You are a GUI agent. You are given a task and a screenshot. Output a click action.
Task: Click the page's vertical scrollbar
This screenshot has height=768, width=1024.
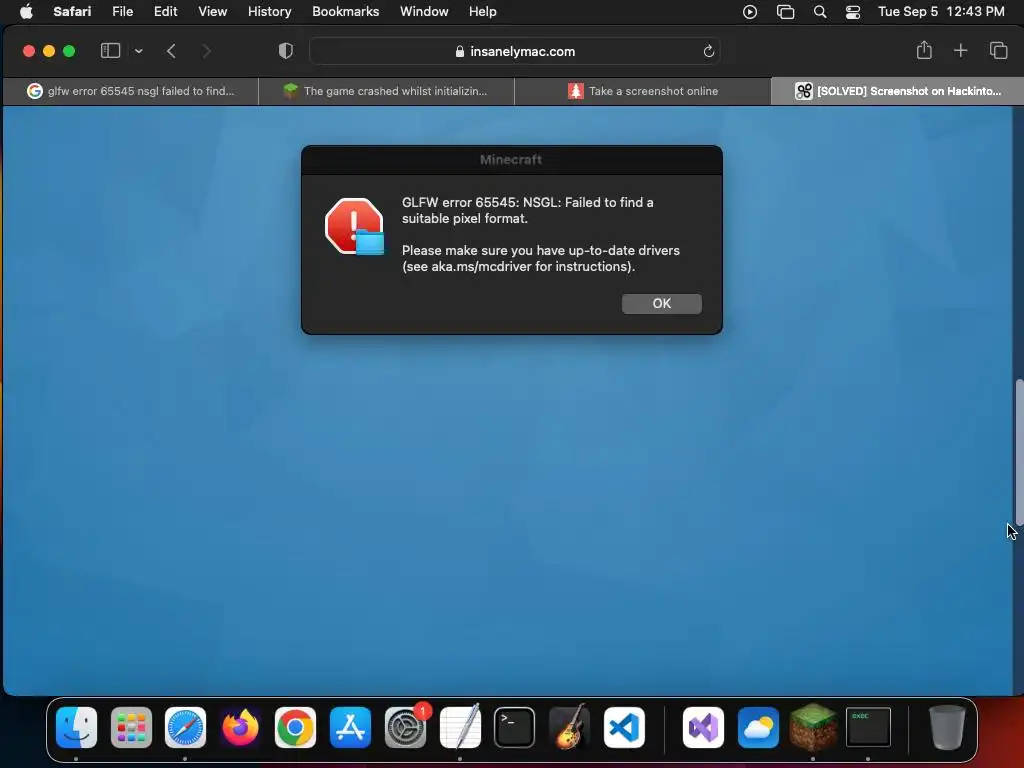pyautogui.click(x=1019, y=451)
